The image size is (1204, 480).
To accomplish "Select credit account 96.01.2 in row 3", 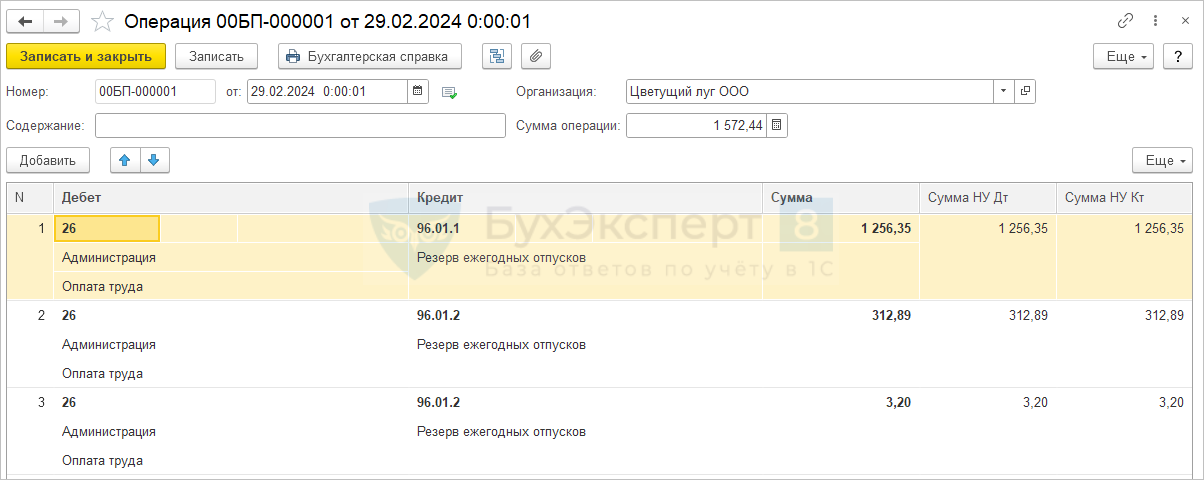I will tap(438, 403).
